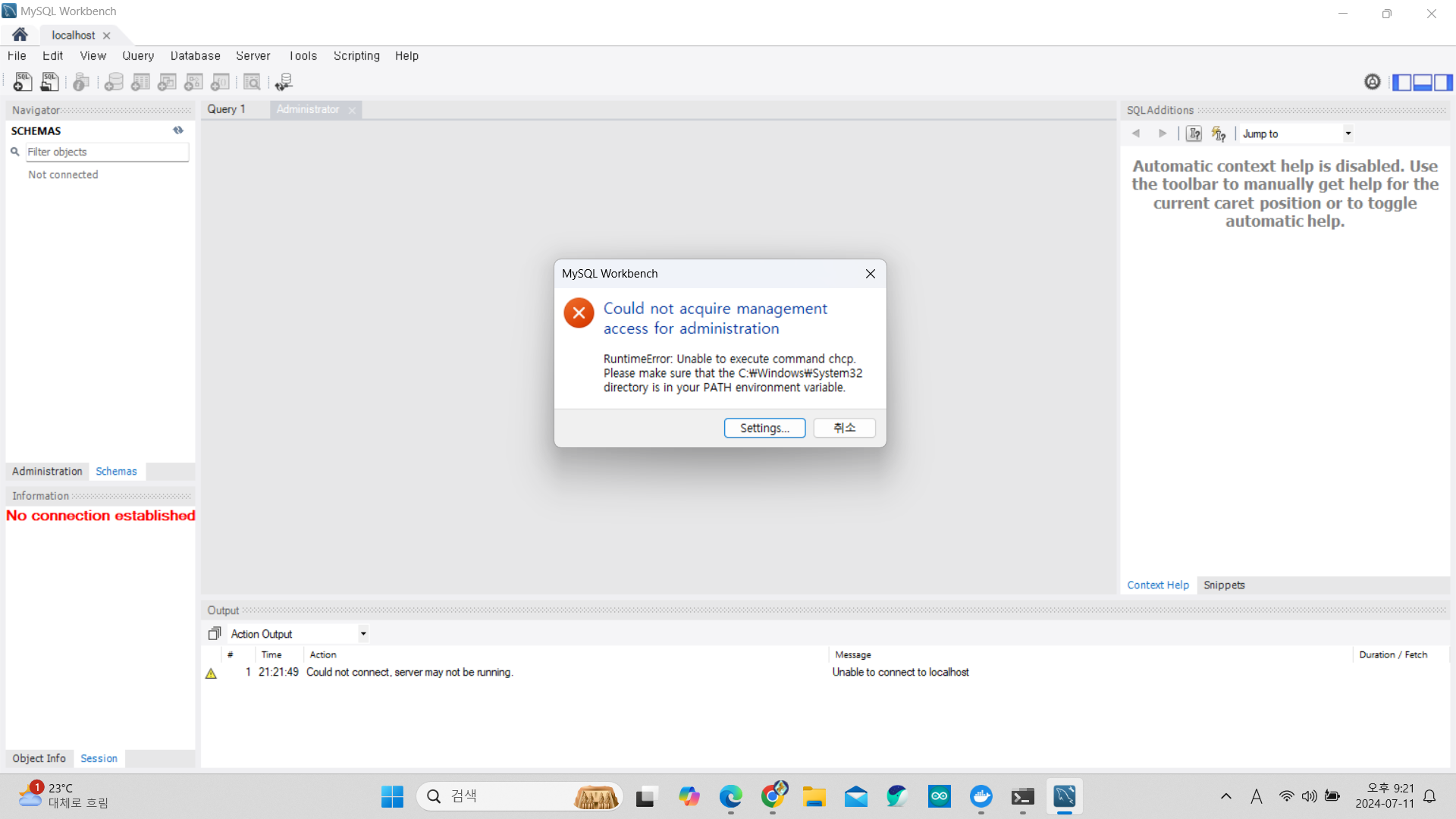Click Settings... button in error dialog
Screen dimensions: 1456x819
point(764,428)
